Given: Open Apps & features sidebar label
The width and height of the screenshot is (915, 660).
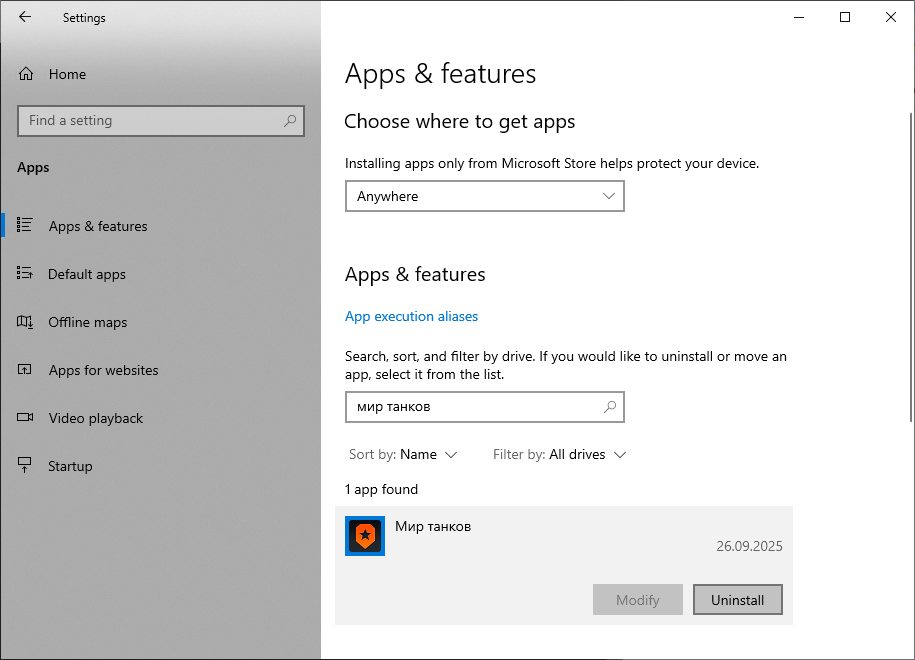Looking at the screenshot, I should click(98, 226).
